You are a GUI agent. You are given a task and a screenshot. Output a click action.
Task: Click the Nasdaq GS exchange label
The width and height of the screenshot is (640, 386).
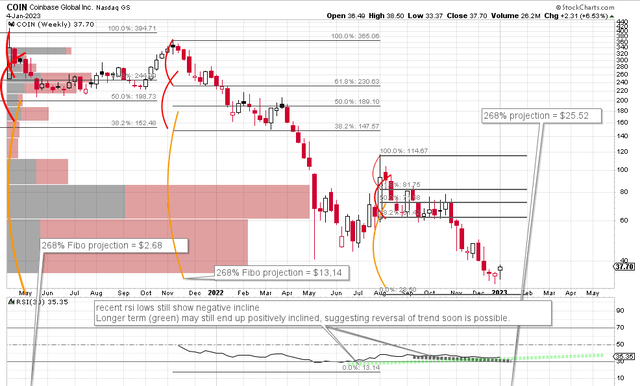pos(113,8)
